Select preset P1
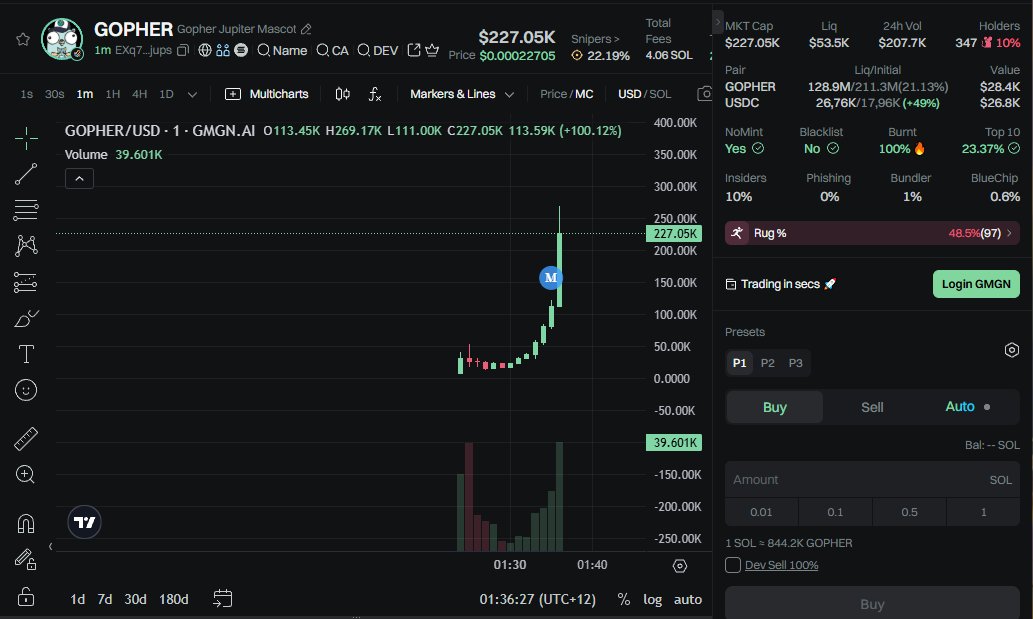This screenshot has height=619, width=1033. tap(739, 363)
